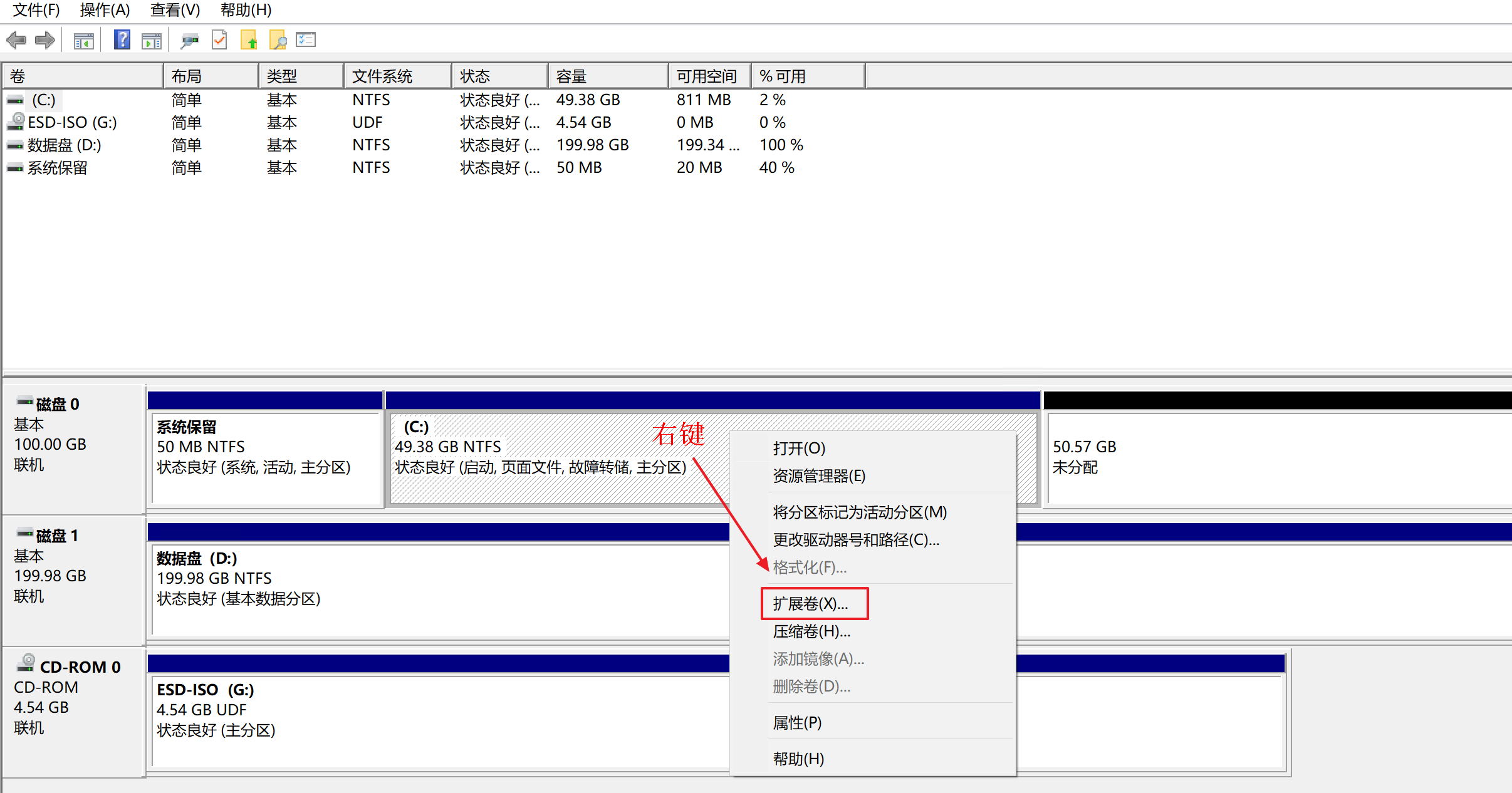This screenshot has height=793, width=1512.
Task: Click the 磁盘 1 disk label
Action: 56,536
